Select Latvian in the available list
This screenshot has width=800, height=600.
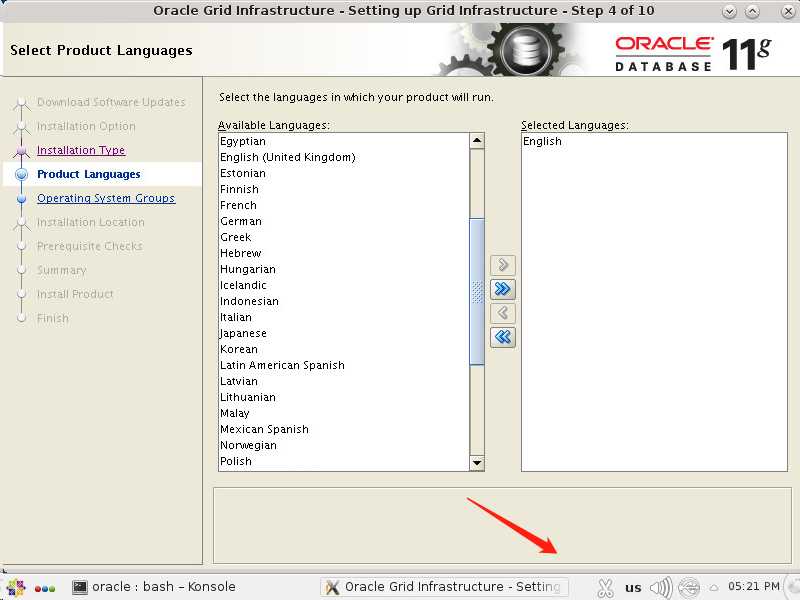point(343,381)
